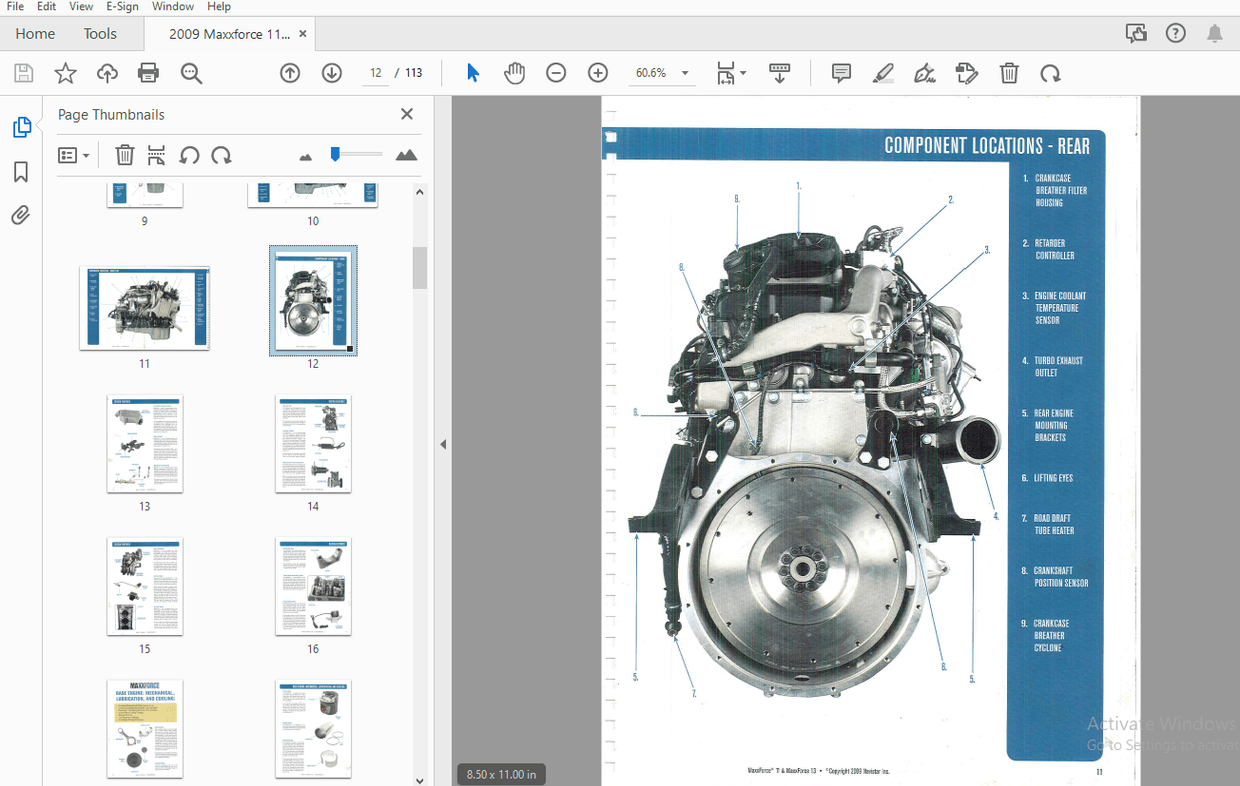Image resolution: width=1240 pixels, height=786 pixels.
Task: Add a sticky note comment
Action: (x=840, y=72)
